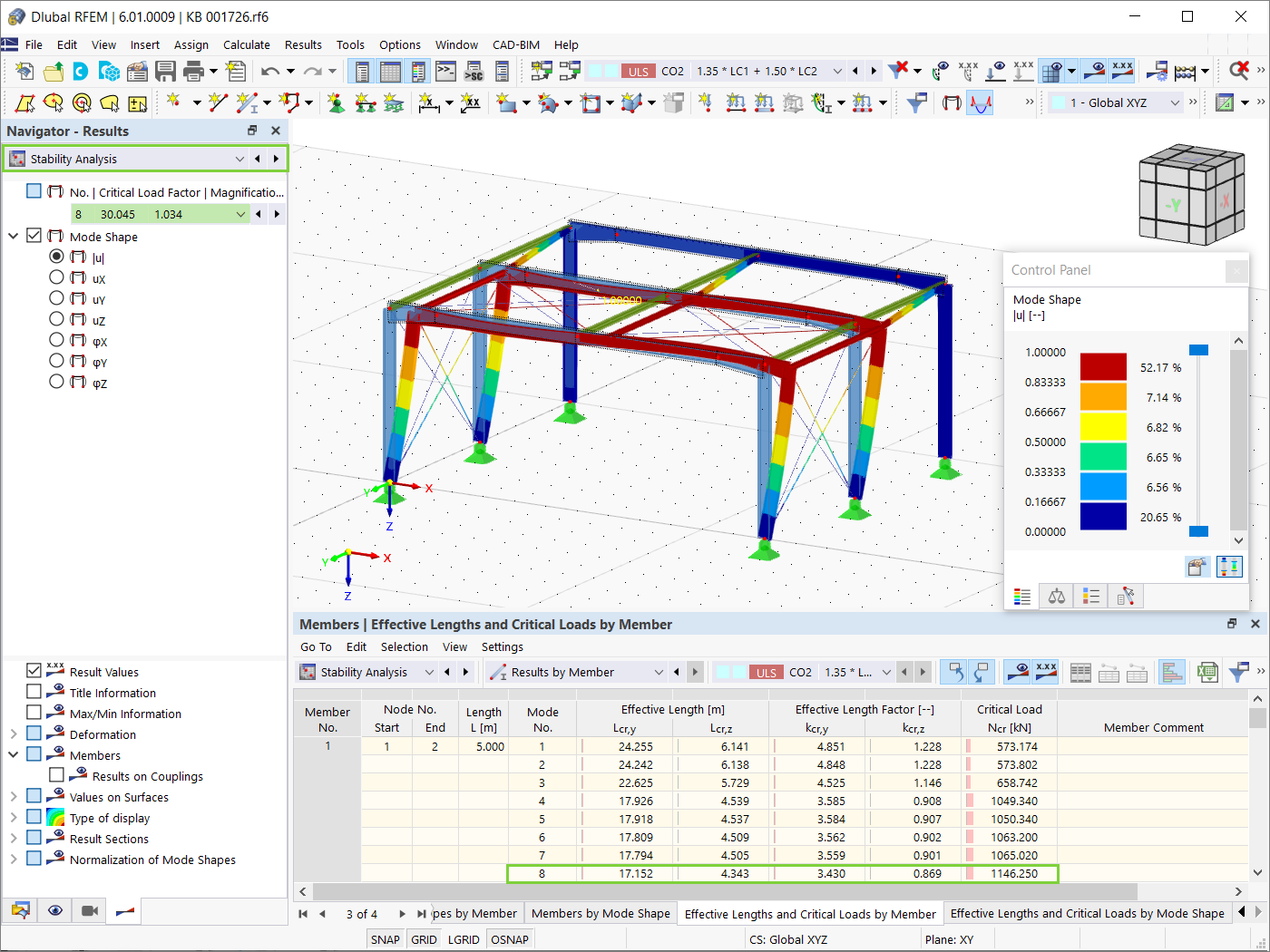
Task: Toggle the SNAP status bar button
Action: click(x=385, y=939)
